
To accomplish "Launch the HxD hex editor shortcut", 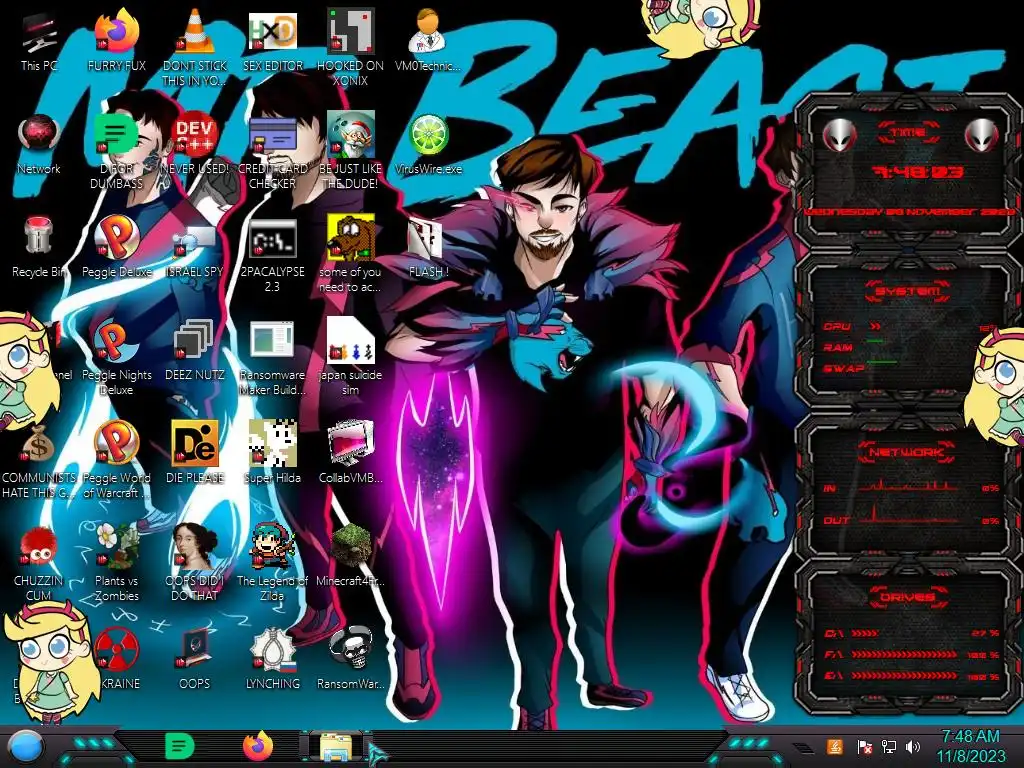I will [x=273, y=40].
